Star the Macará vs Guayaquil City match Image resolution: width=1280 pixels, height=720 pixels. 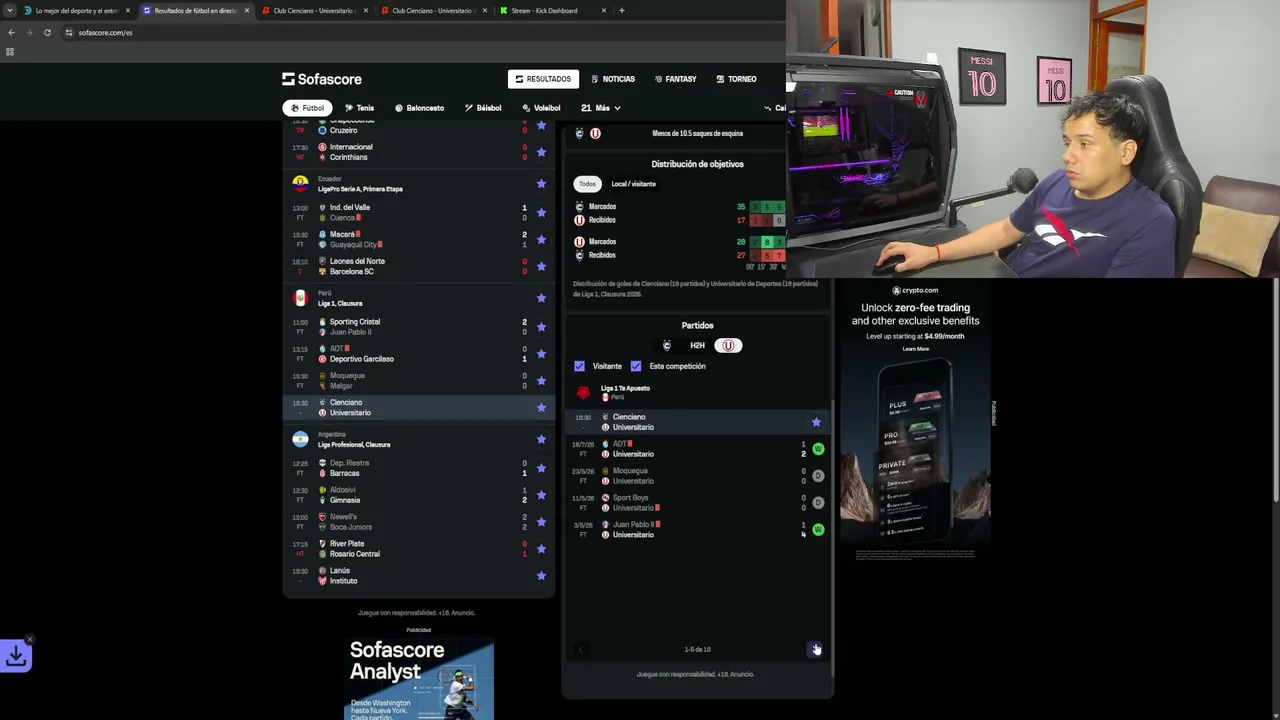(541, 239)
